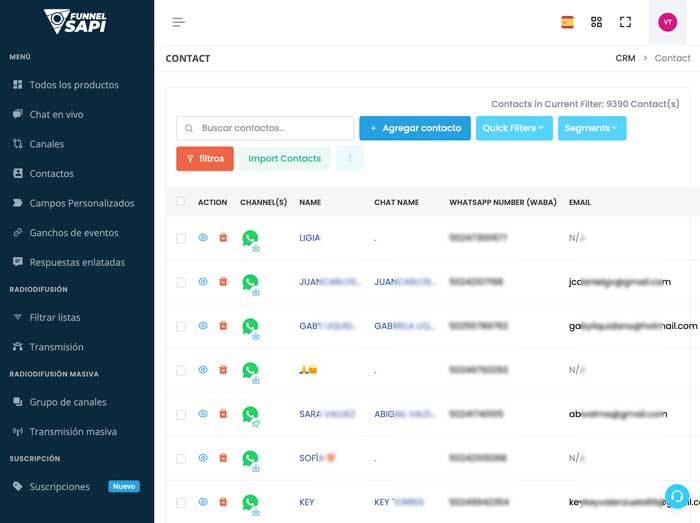
Task: Tick the checkbox for the SOFÍA row
Action: pyautogui.click(x=181, y=458)
